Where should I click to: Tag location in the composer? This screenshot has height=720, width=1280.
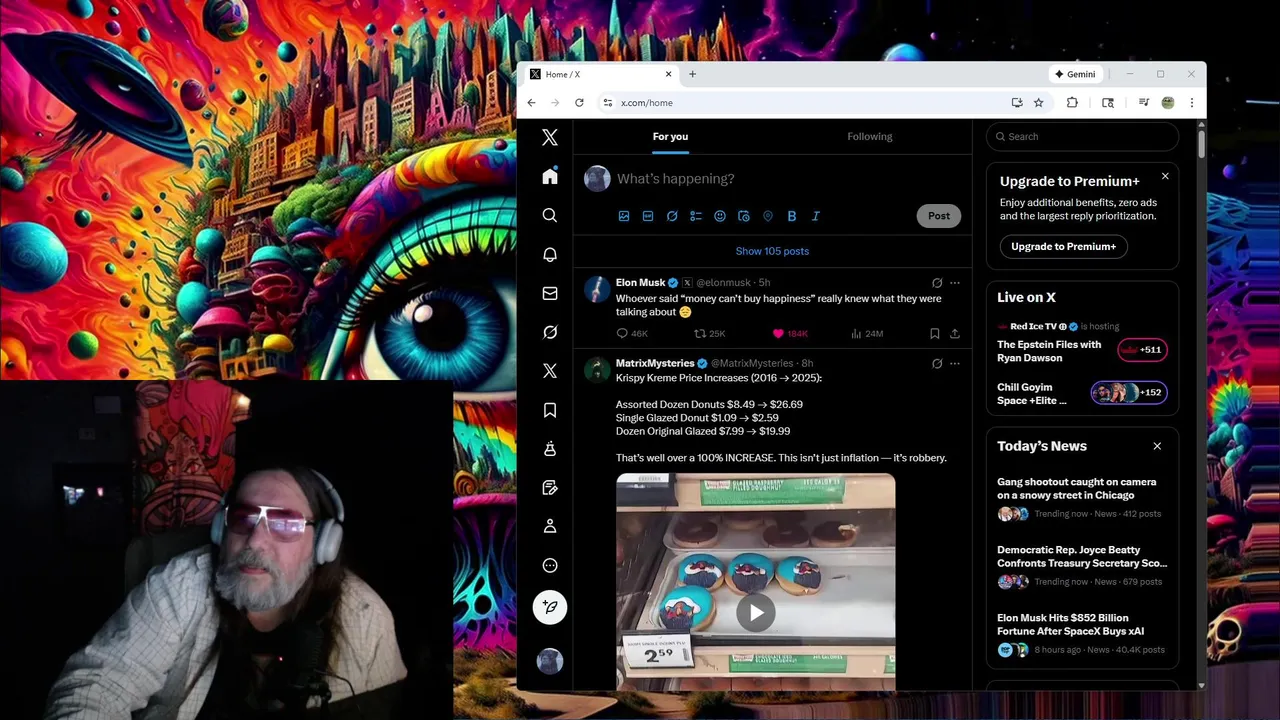(x=768, y=216)
